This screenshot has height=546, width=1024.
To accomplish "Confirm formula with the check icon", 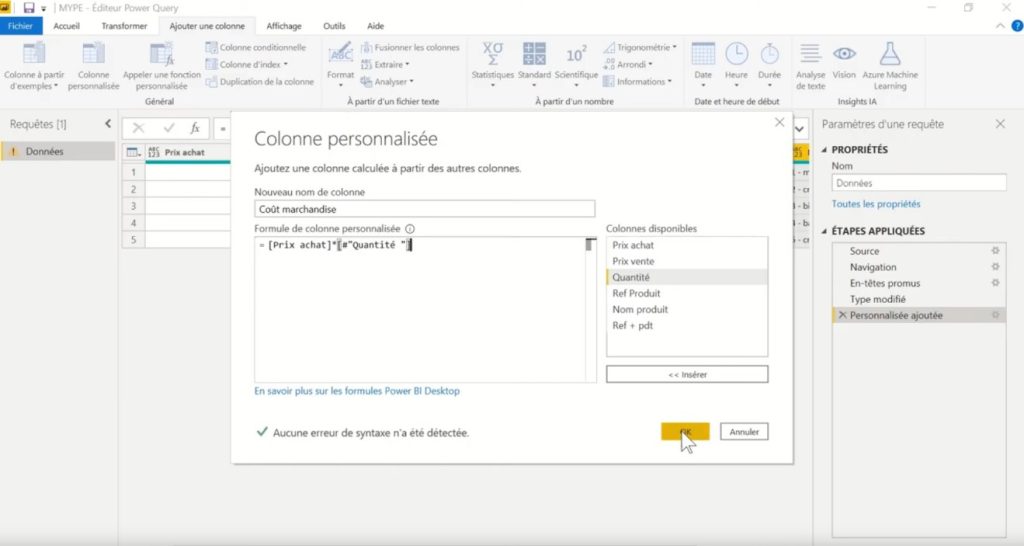I will (168, 129).
